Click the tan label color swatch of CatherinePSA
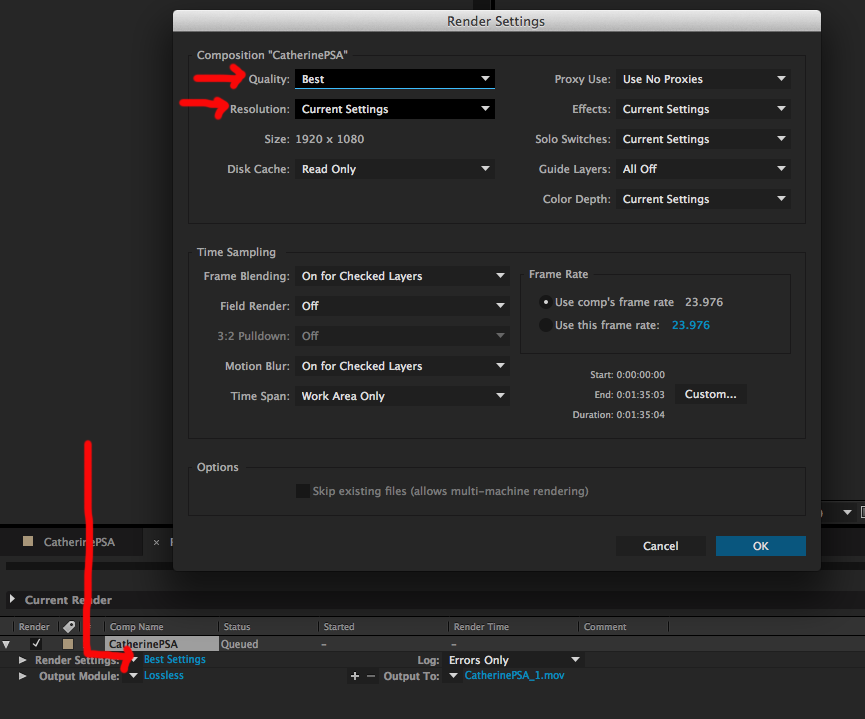 pyautogui.click(x=68, y=643)
